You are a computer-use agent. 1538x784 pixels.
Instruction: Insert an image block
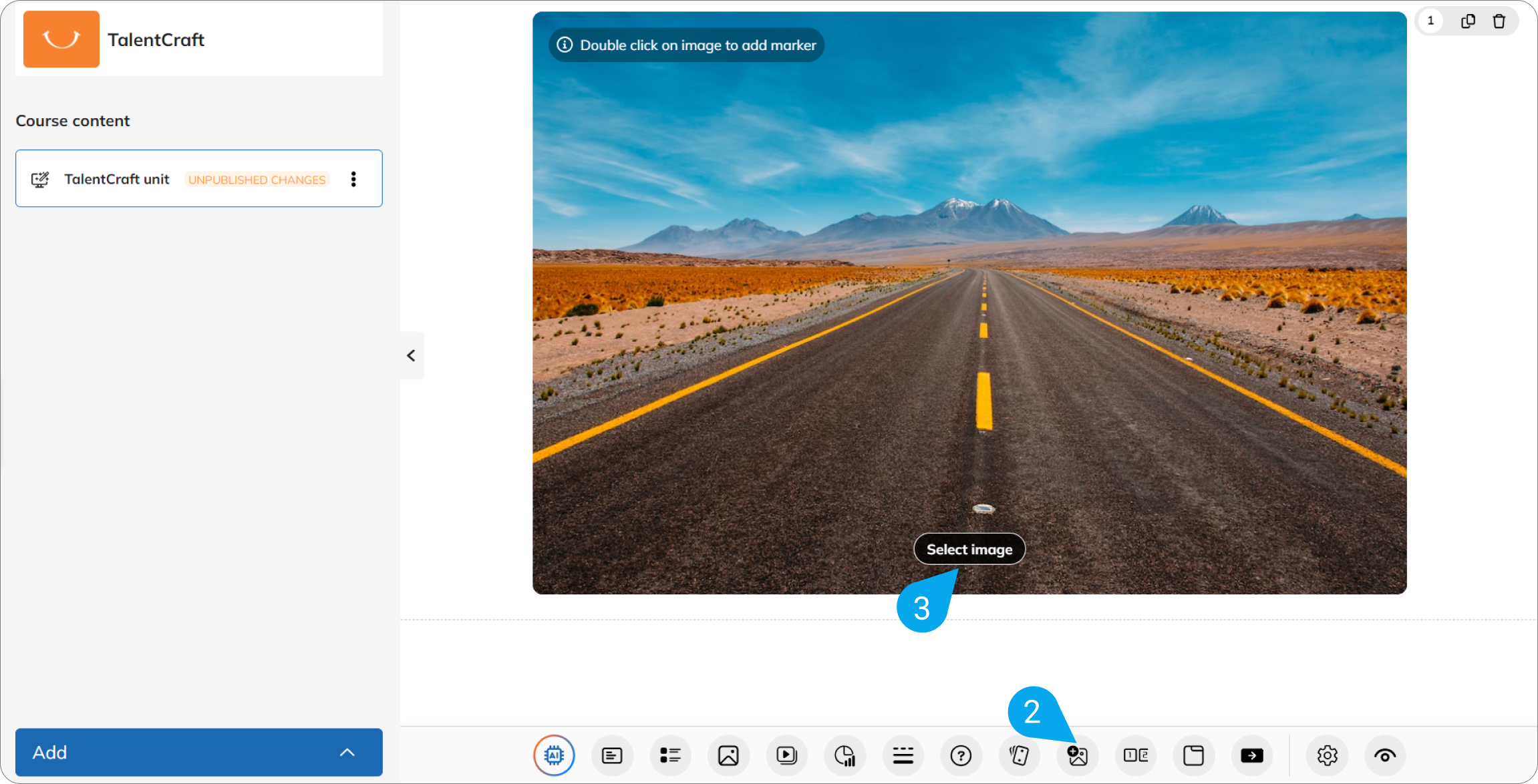point(728,755)
